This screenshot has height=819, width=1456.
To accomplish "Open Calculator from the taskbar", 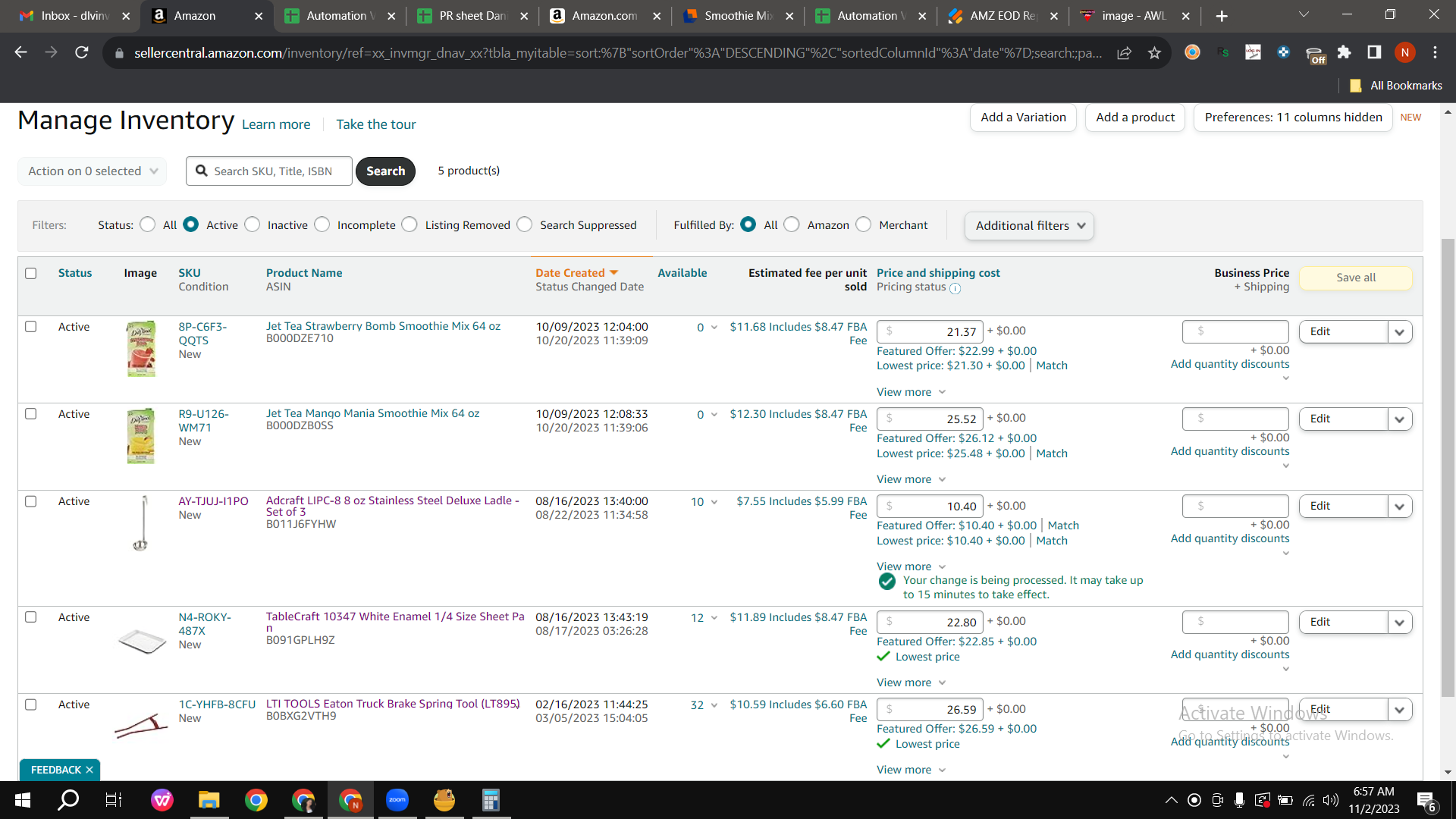I will pos(491,800).
